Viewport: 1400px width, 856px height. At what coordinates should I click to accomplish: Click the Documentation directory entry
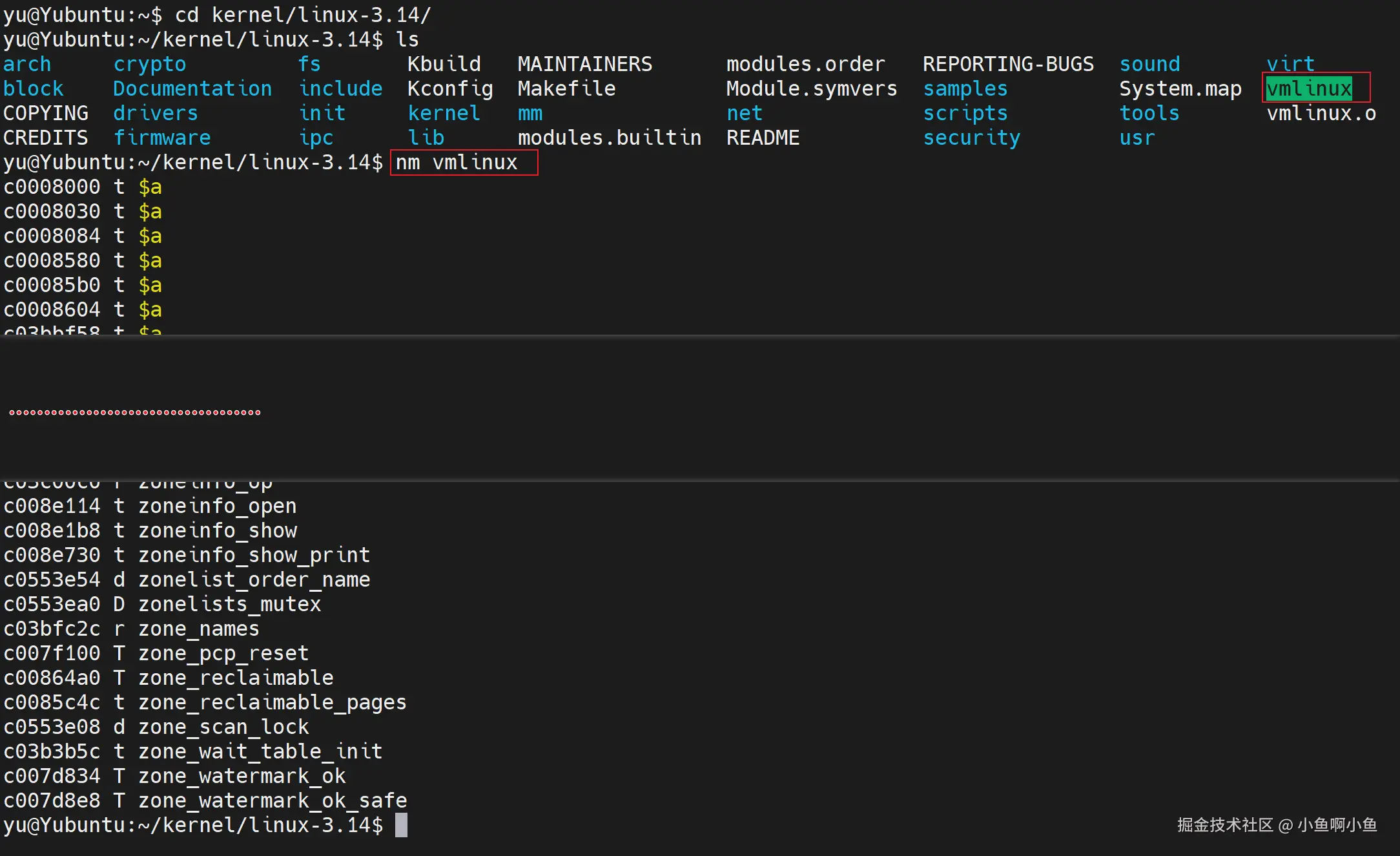192,89
